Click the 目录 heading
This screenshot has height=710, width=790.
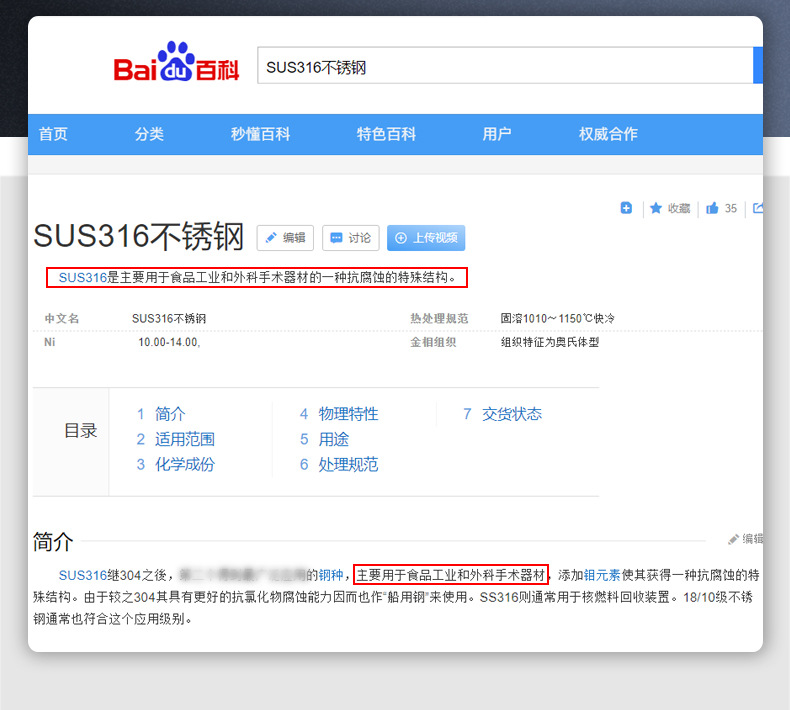click(x=81, y=431)
